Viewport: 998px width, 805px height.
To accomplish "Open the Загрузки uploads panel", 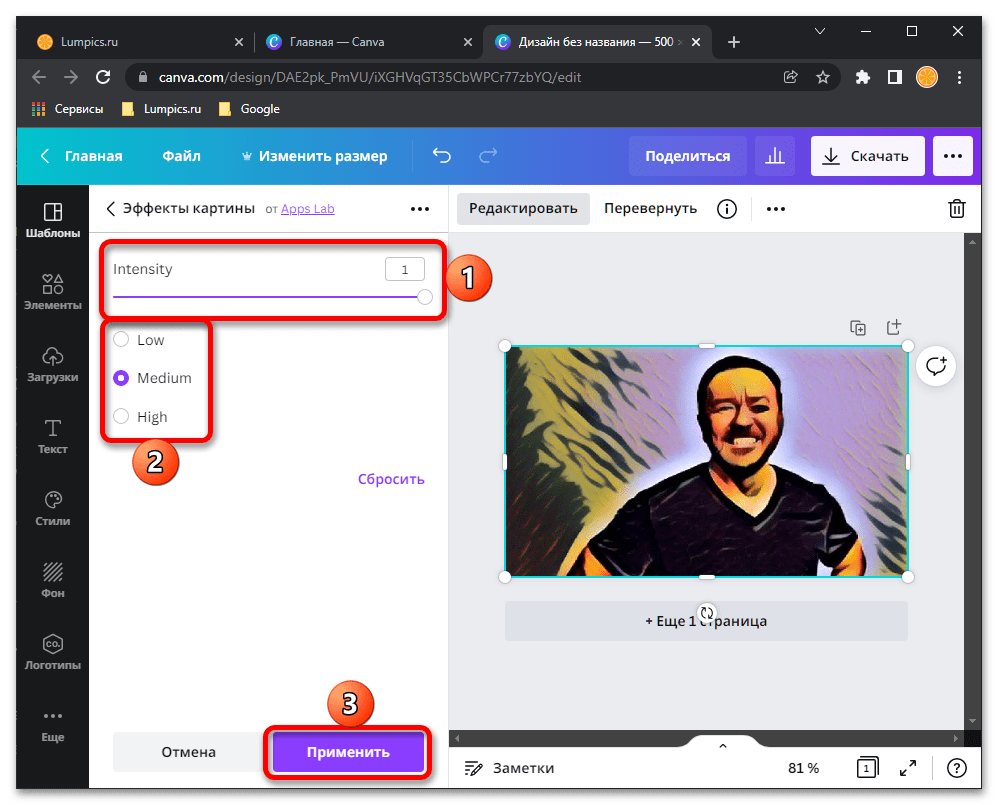I will click(53, 364).
